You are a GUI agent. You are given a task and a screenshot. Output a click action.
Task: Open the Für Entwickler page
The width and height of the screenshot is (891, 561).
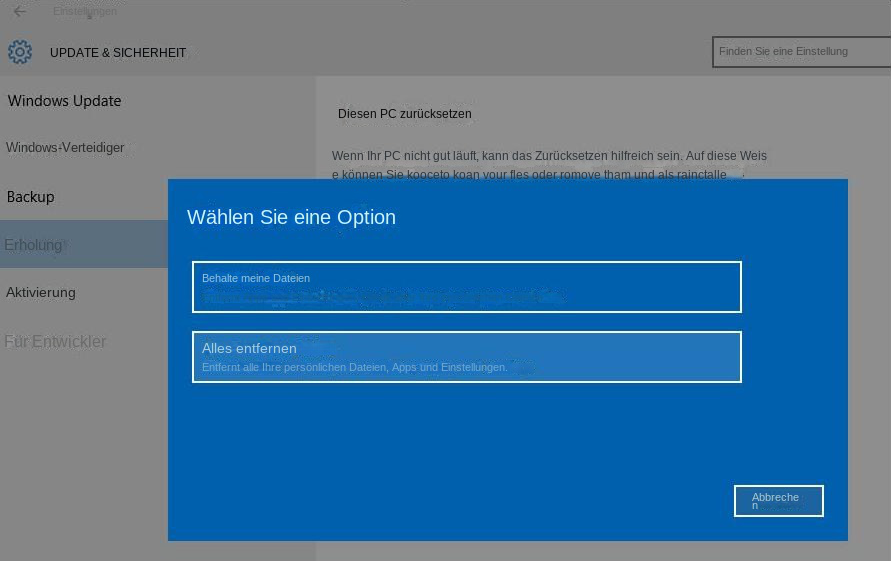pyautogui.click(x=55, y=342)
